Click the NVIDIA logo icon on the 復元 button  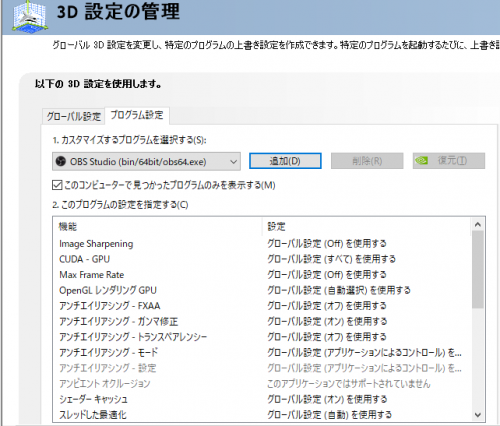tap(422, 161)
